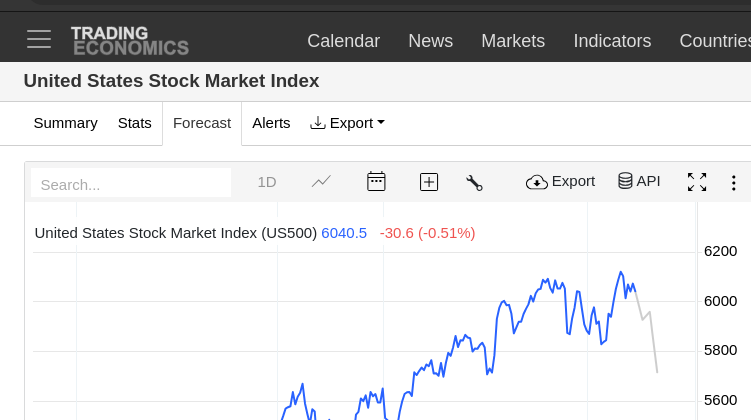Viewport: 751px width, 420px height.
Task: Change the chart type line icon
Action: [x=321, y=181]
